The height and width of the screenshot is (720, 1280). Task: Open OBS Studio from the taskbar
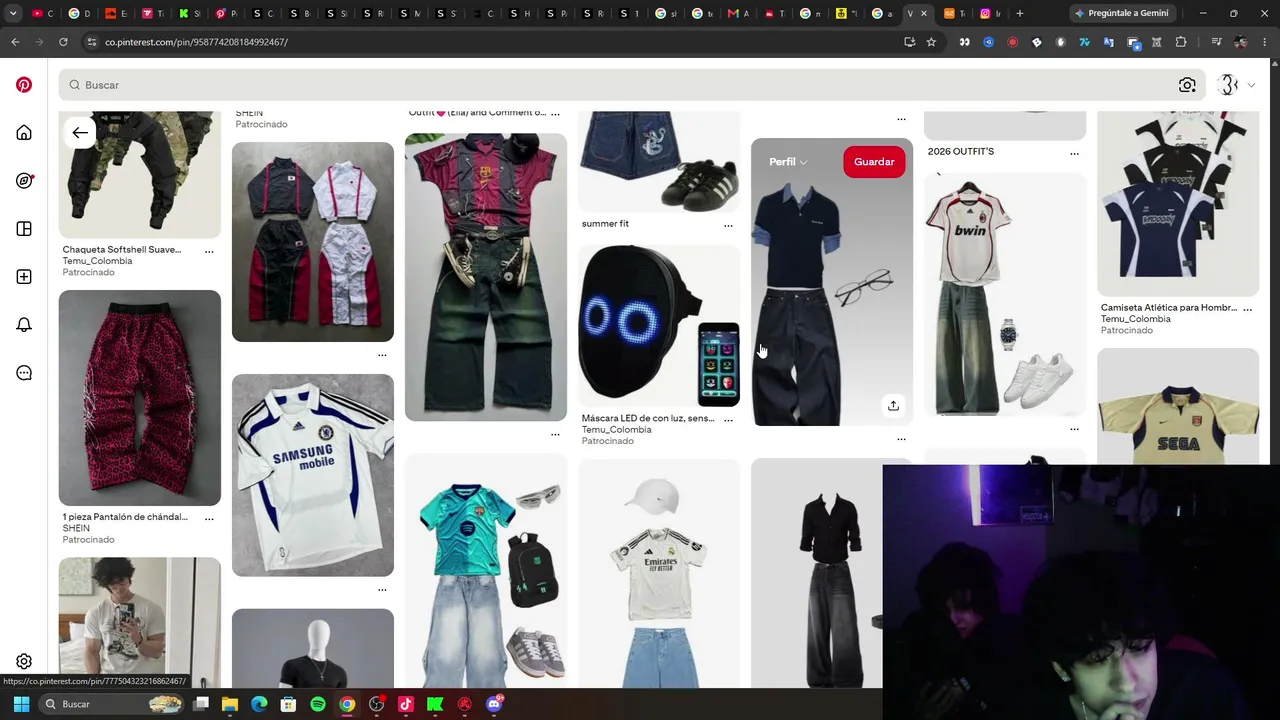click(x=377, y=704)
